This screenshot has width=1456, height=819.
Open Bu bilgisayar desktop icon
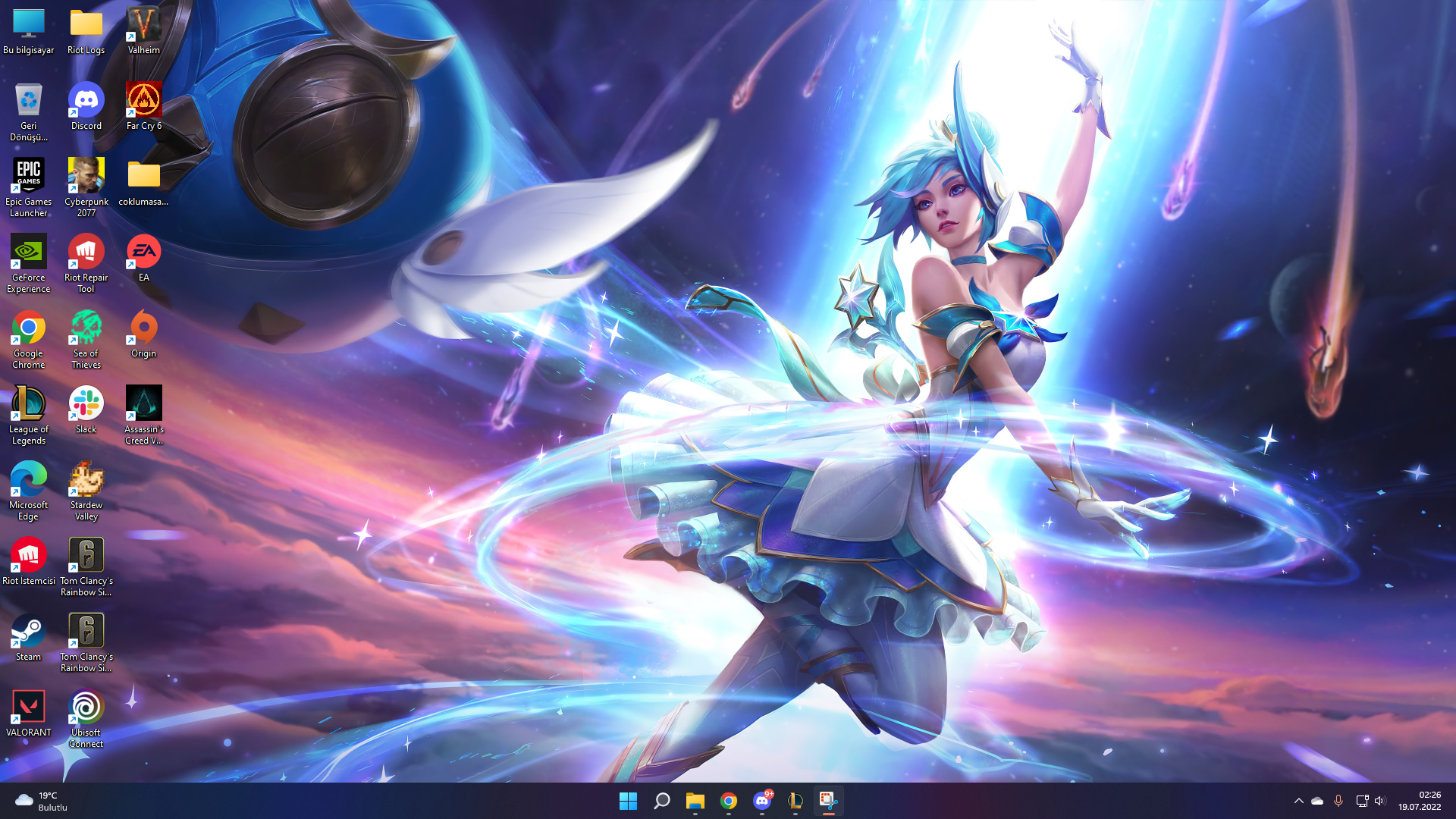(x=29, y=31)
